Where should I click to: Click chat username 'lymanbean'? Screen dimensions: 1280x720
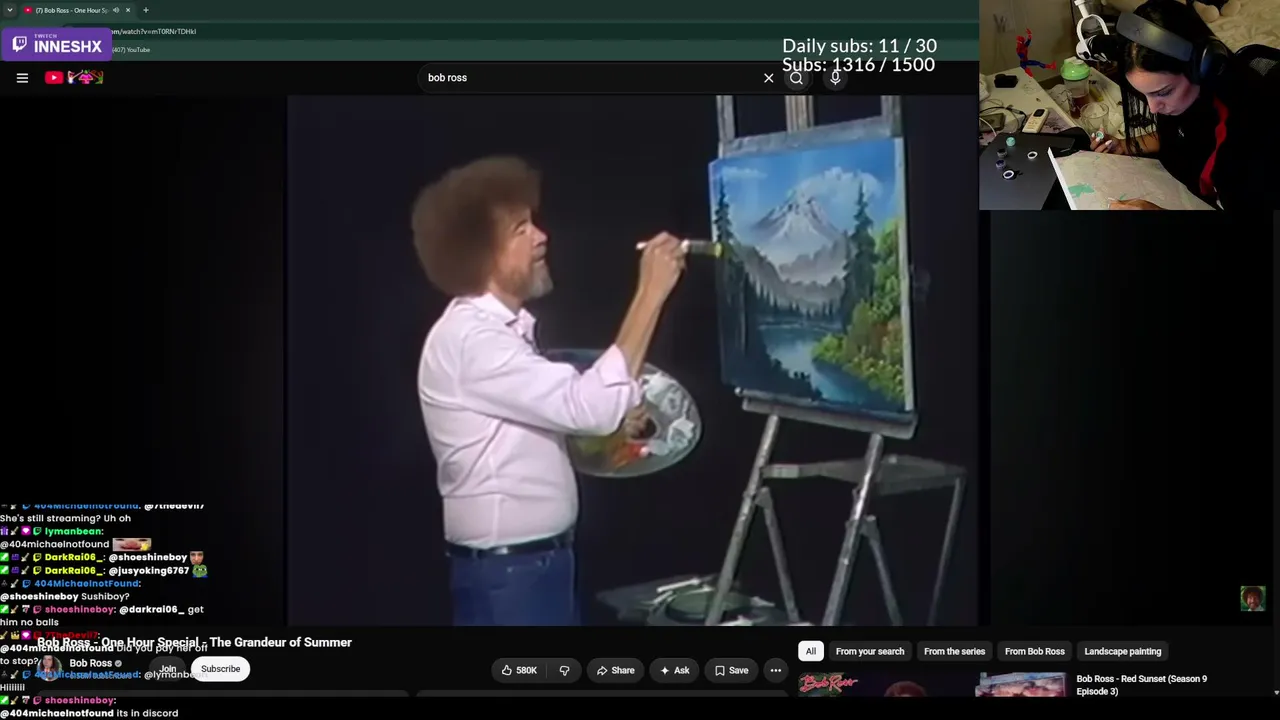pyautogui.click(x=74, y=531)
